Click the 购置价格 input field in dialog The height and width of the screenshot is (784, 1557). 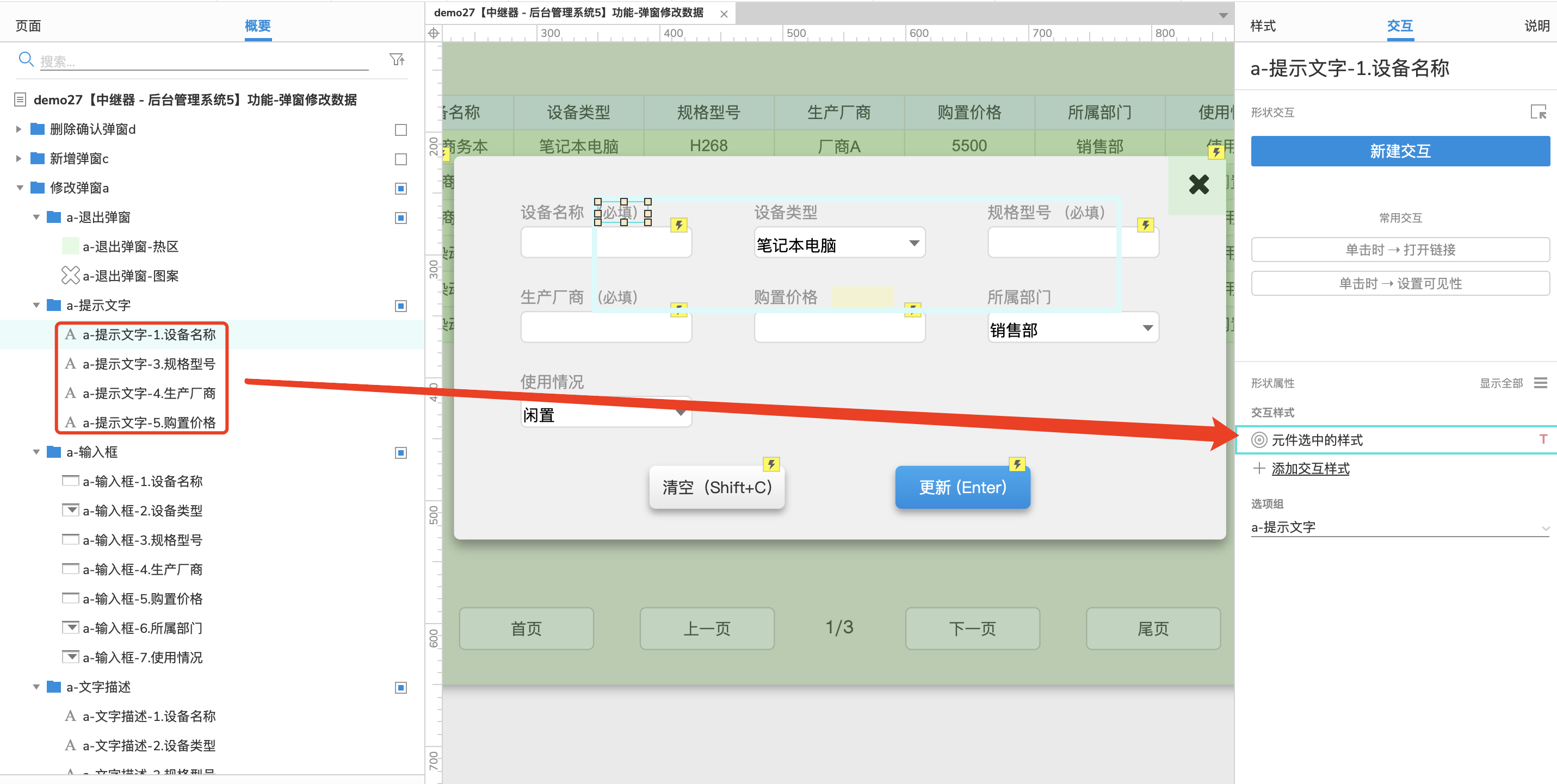tap(839, 328)
